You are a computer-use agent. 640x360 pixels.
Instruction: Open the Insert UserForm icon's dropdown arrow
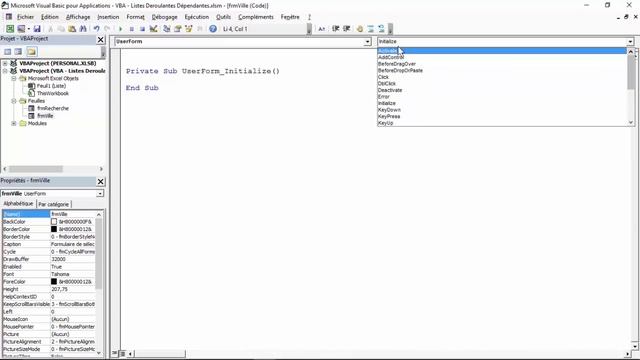pos(29,29)
